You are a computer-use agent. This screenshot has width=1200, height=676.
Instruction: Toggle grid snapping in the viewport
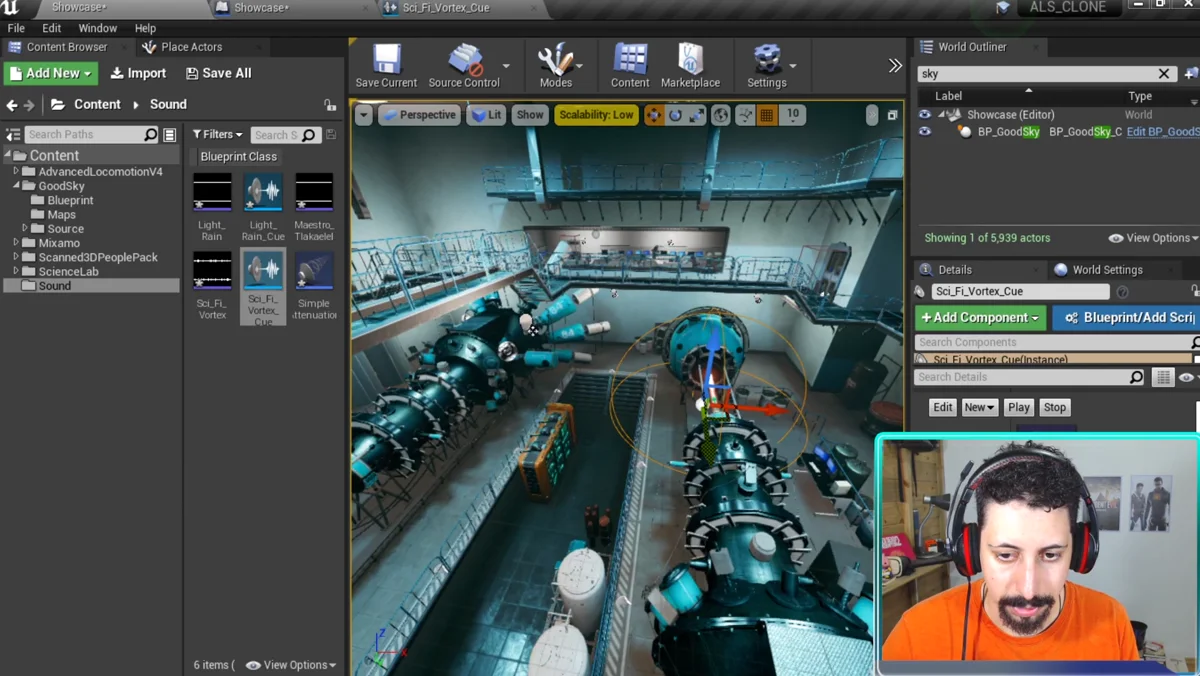point(767,115)
